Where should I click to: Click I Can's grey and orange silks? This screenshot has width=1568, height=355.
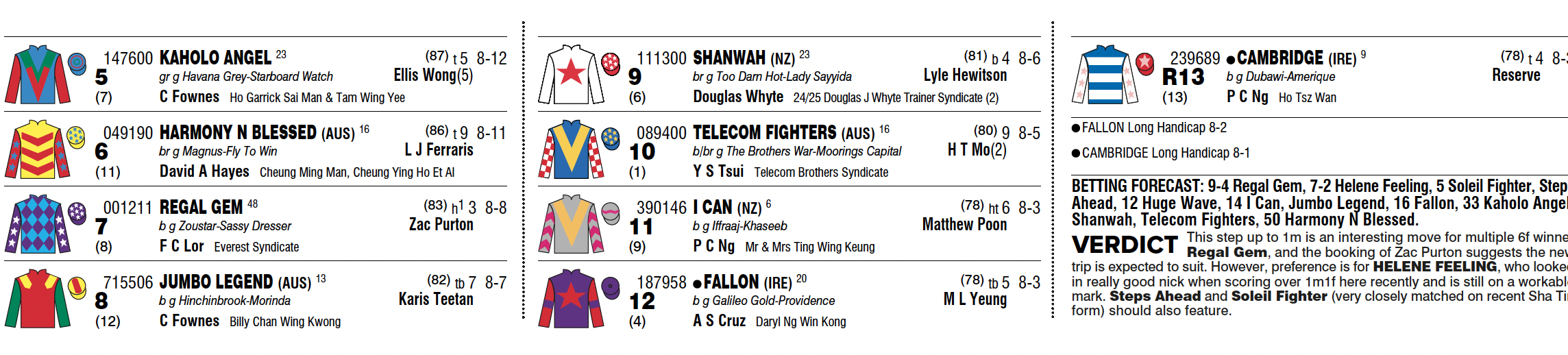click(571, 224)
